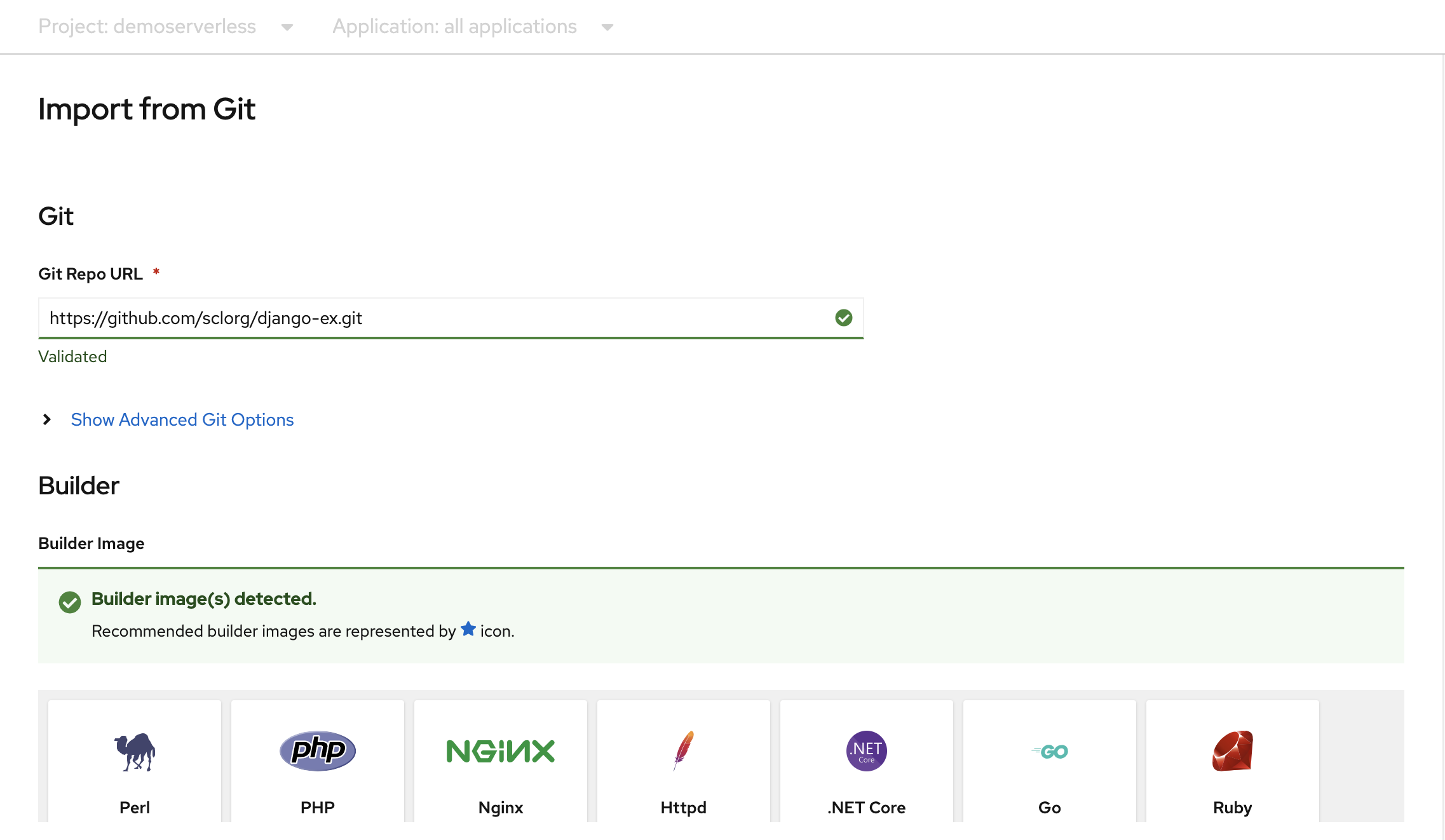
Task: Select the Nginx builder image icon
Action: click(499, 750)
